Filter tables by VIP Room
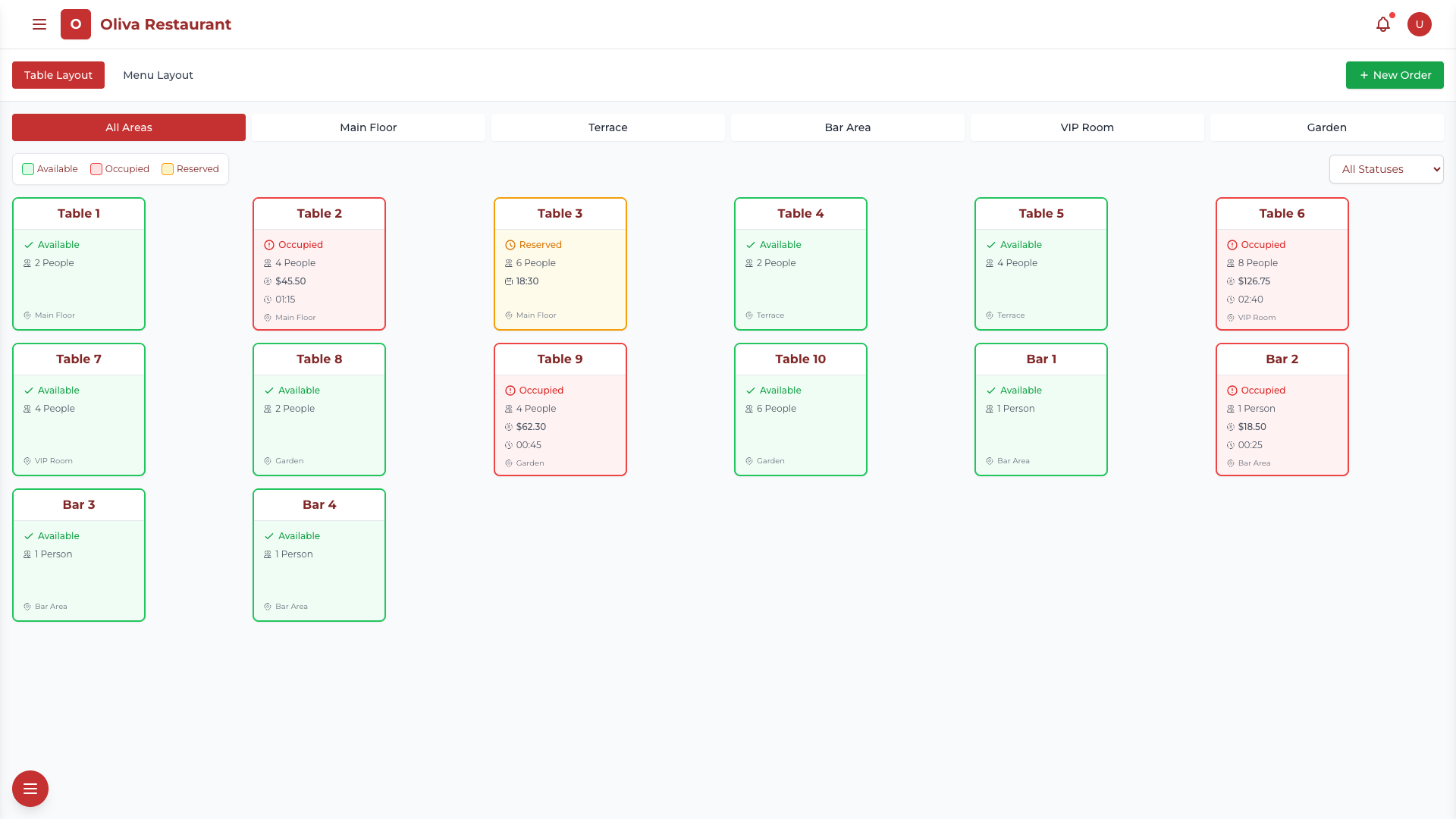This screenshot has width=1456, height=819. pyautogui.click(x=1087, y=127)
